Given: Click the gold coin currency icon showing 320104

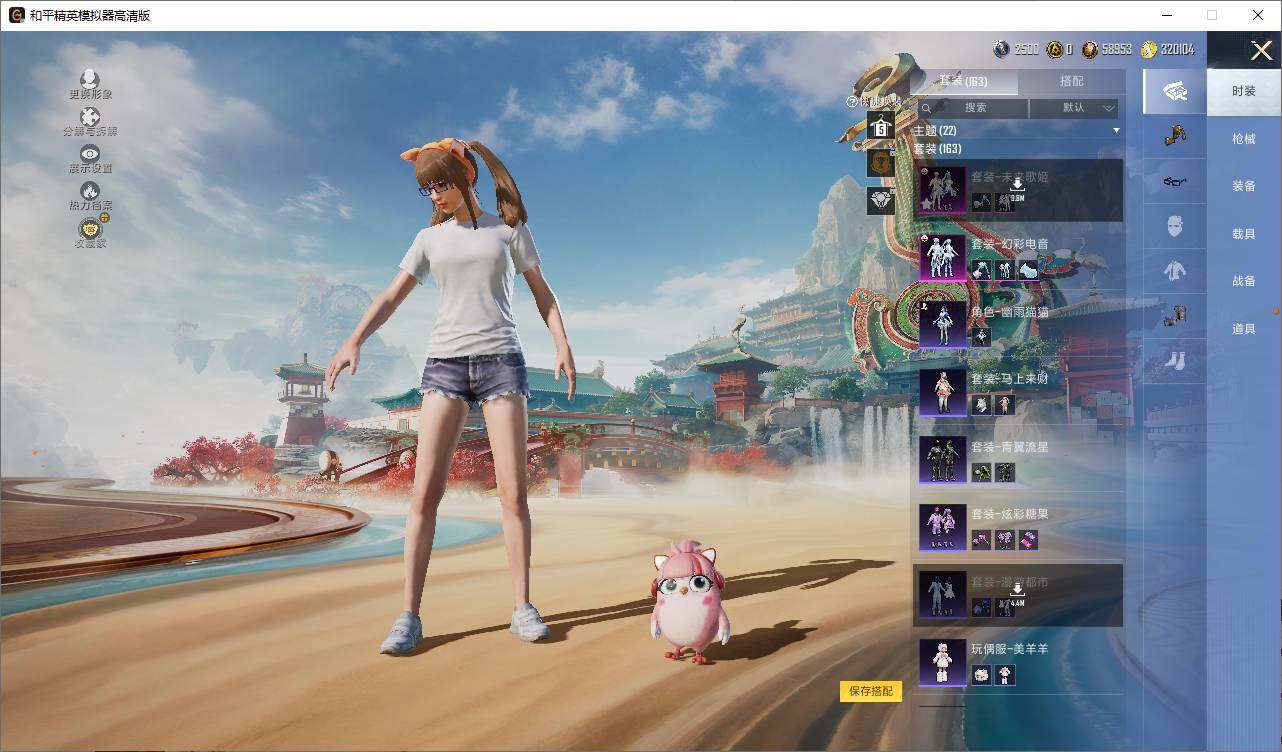Looking at the screenshot, I should coord(1148,49).
